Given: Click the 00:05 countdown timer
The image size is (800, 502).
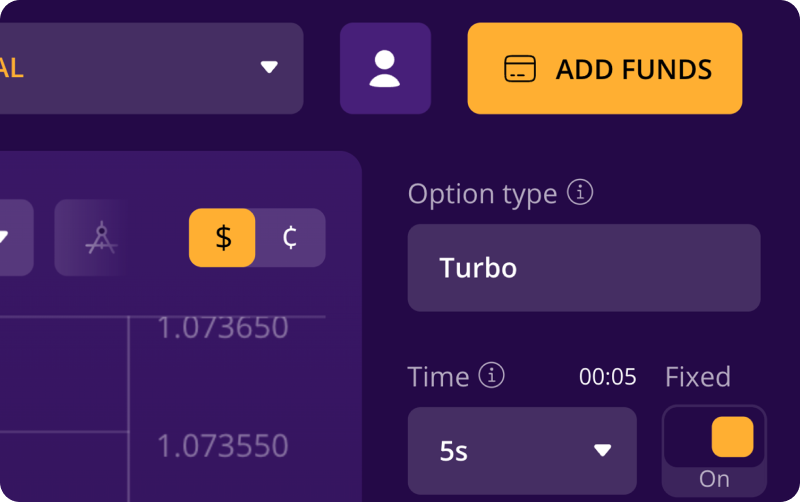Looking at the screenshot, I should pyautogui.click(x=608, y=377).
